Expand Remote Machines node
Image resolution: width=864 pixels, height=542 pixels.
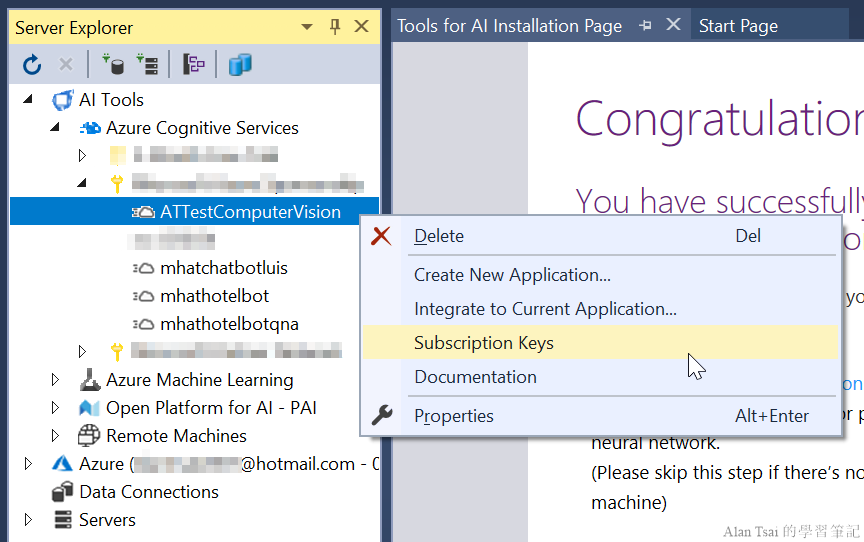click(x=55, y=436)
